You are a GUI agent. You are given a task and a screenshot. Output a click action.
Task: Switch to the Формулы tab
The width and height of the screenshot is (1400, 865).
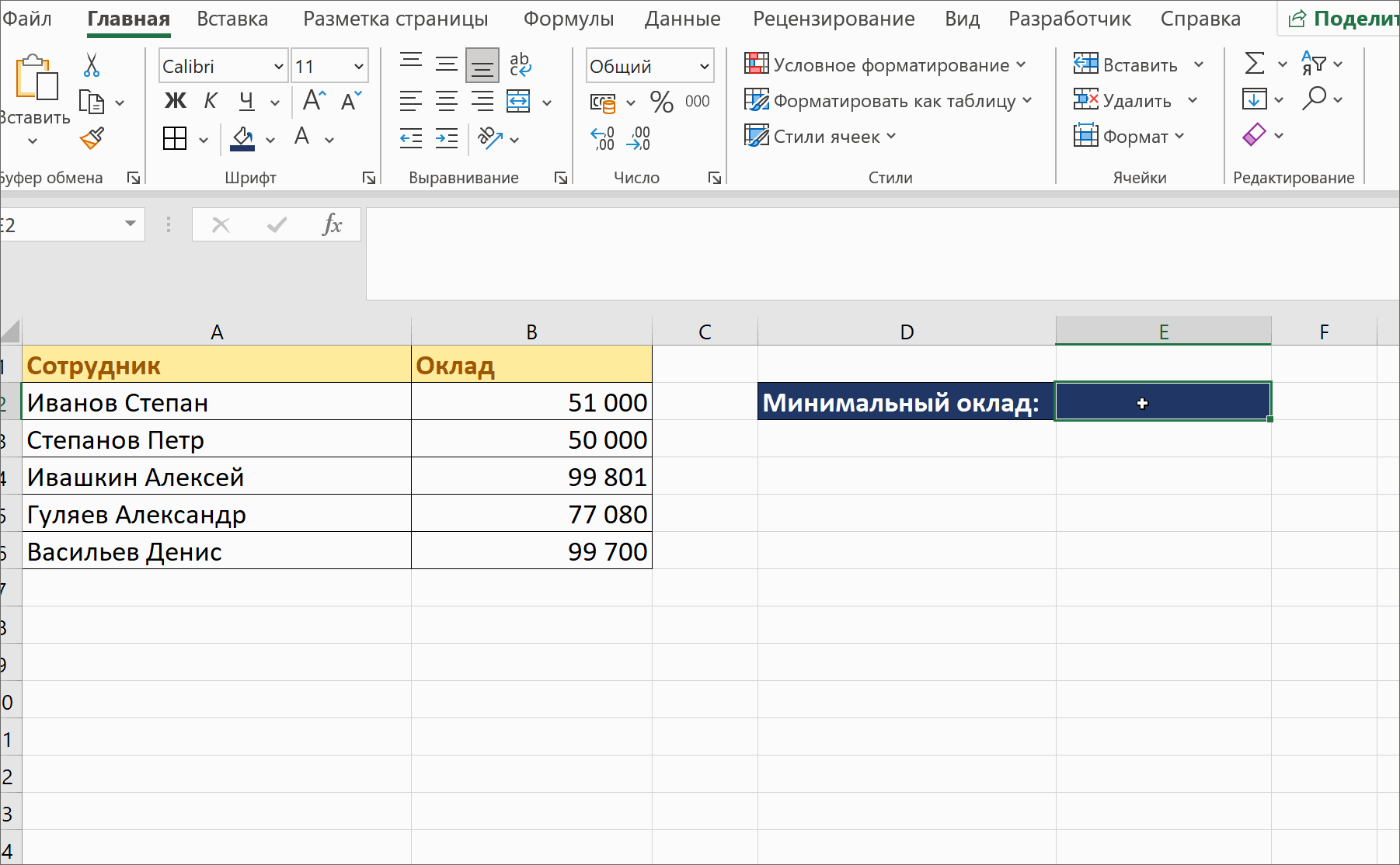[569, 19]
